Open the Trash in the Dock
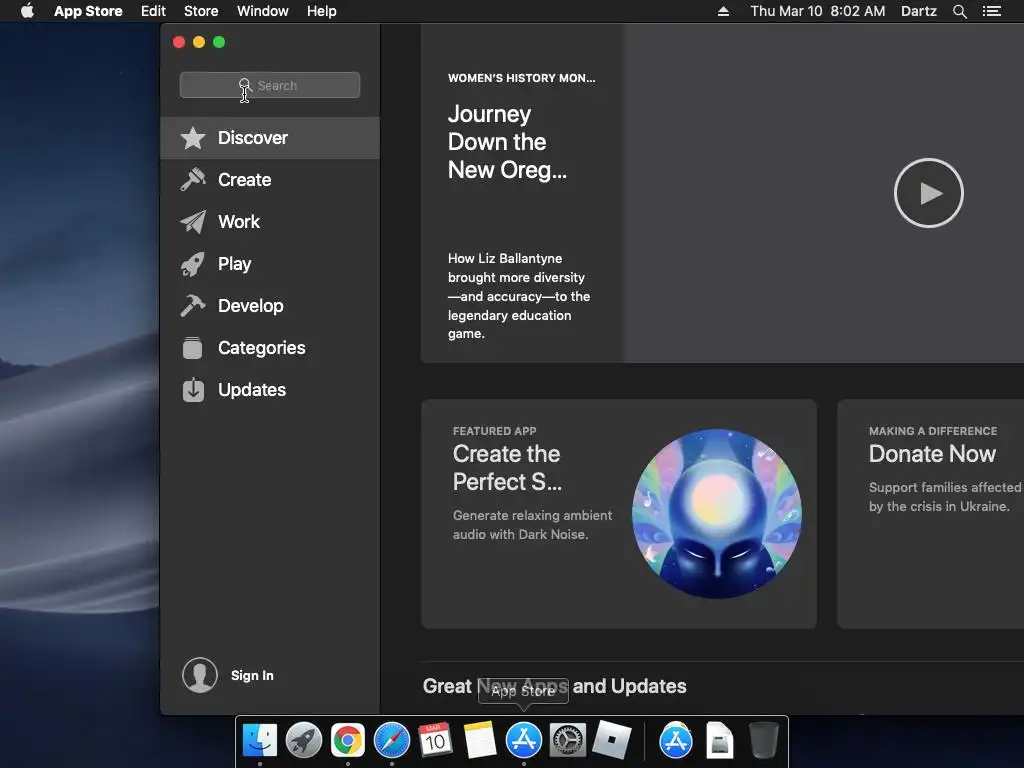This screenshot has height=768, width=1024. pos(763,741)
